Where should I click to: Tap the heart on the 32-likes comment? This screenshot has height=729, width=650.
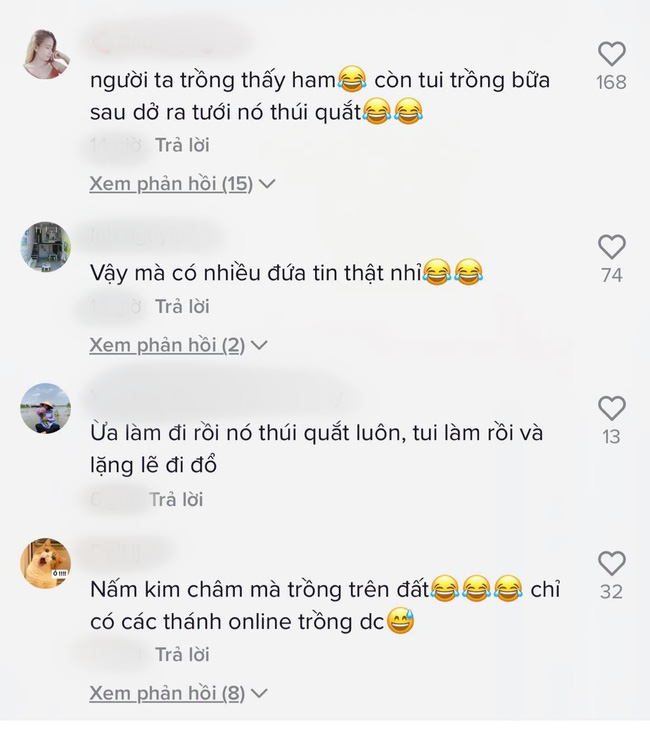click(611, 563)
